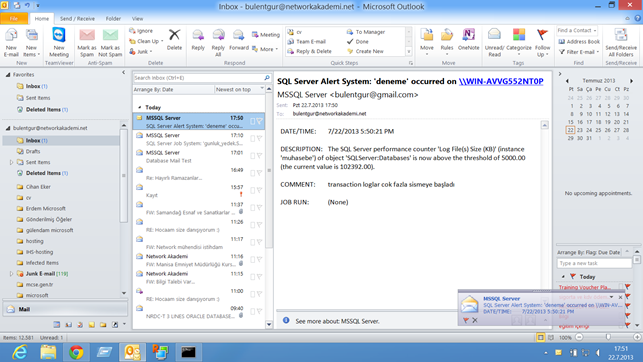
Task: Select day 22 in the calendar
Action: pos(570,130)
